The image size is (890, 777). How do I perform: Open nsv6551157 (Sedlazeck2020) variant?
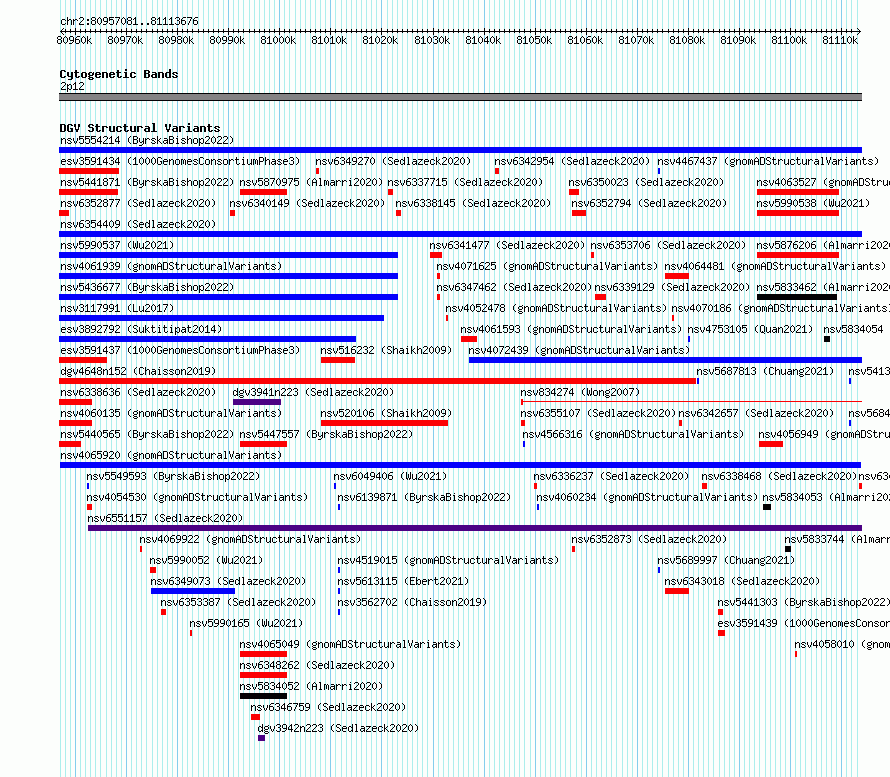[x=165, y=518]
